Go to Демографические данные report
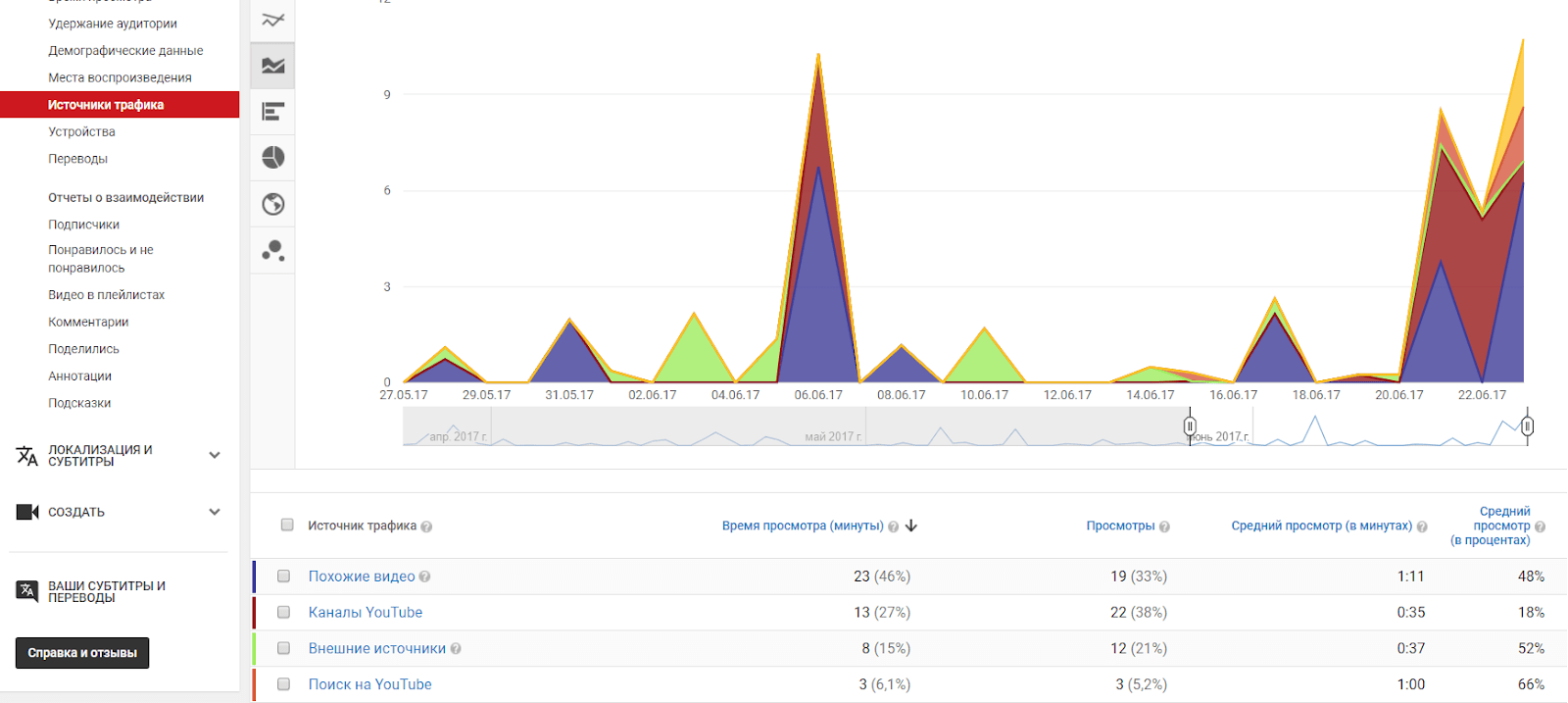 pos(125,50)
